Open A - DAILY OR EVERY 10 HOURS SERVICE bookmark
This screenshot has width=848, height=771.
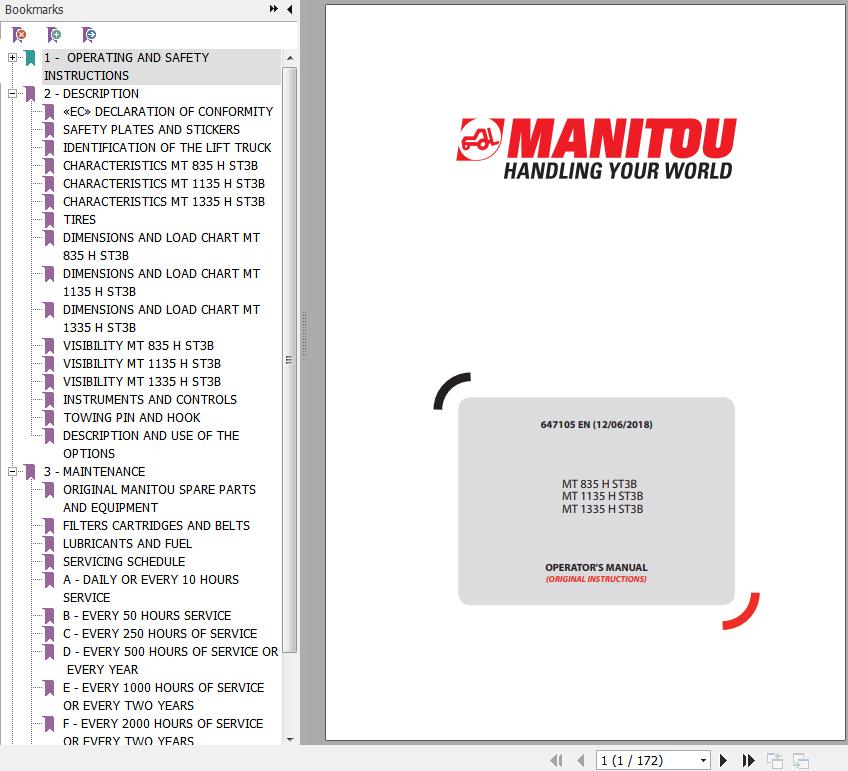pyautogui.click(x=151, y=588)
